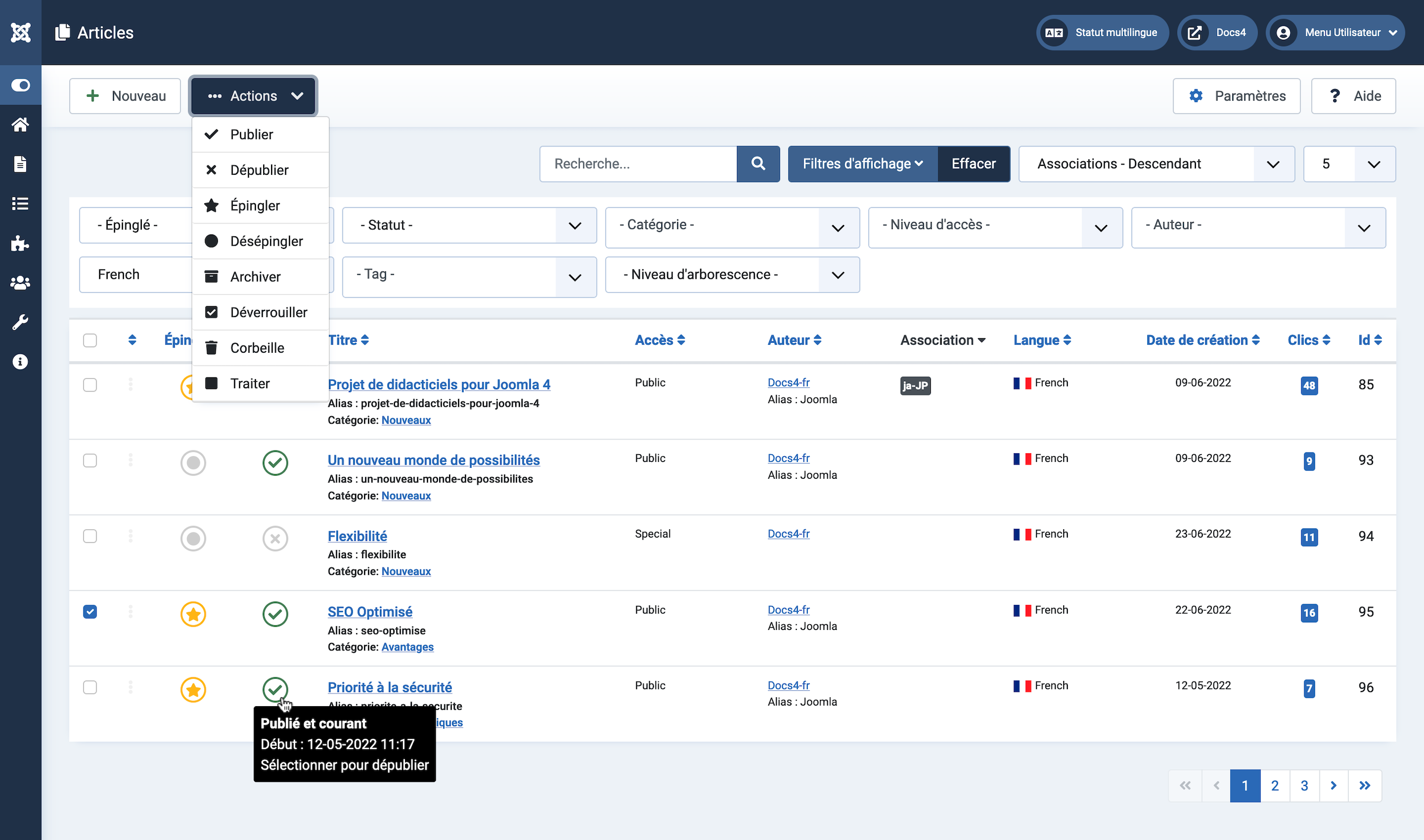Toggle featured circle for Un nouveau monde
Screen dimensions: 1424x840
point(193,463)
